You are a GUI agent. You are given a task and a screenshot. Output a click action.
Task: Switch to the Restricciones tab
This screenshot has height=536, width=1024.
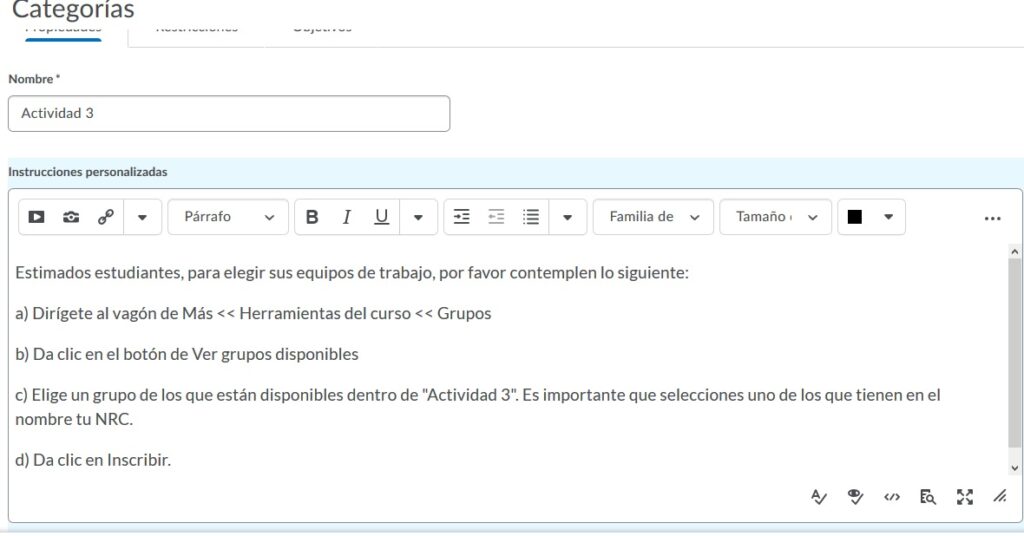[x=197, y=29]
